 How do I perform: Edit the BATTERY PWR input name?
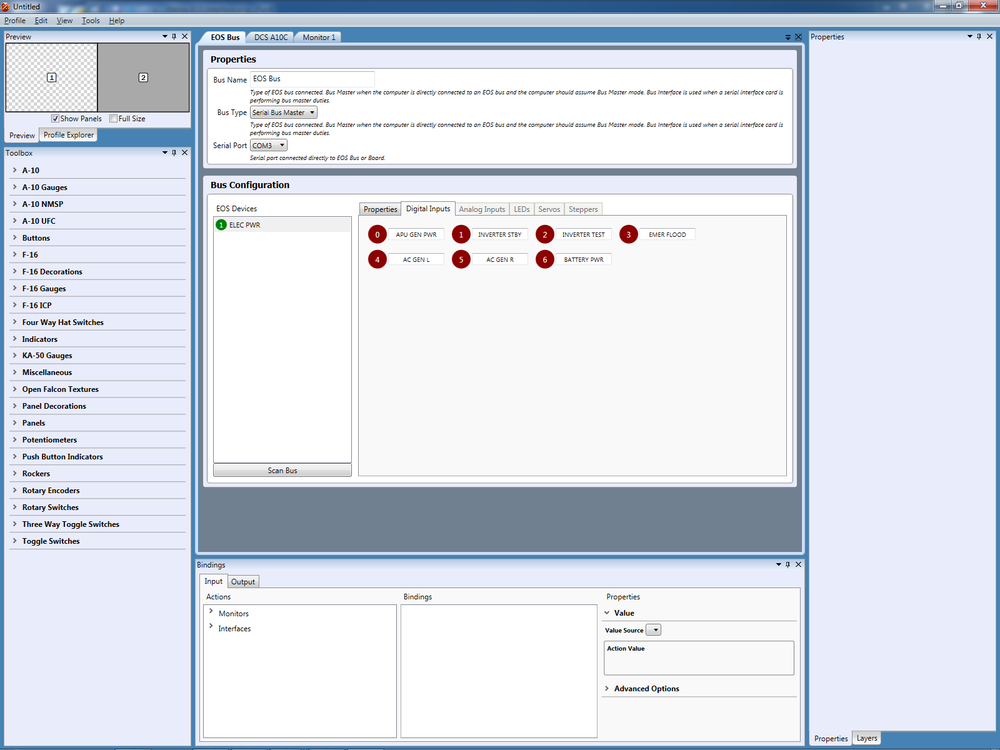point(584,260)
